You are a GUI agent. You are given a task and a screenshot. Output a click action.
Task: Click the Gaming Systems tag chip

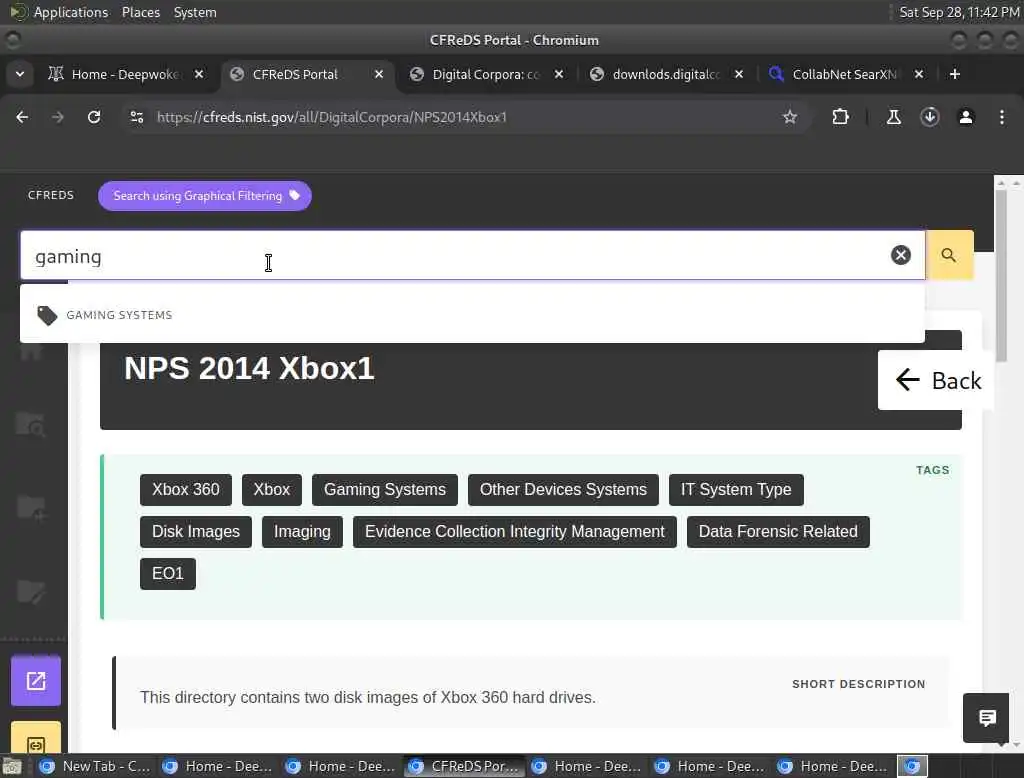385,490
